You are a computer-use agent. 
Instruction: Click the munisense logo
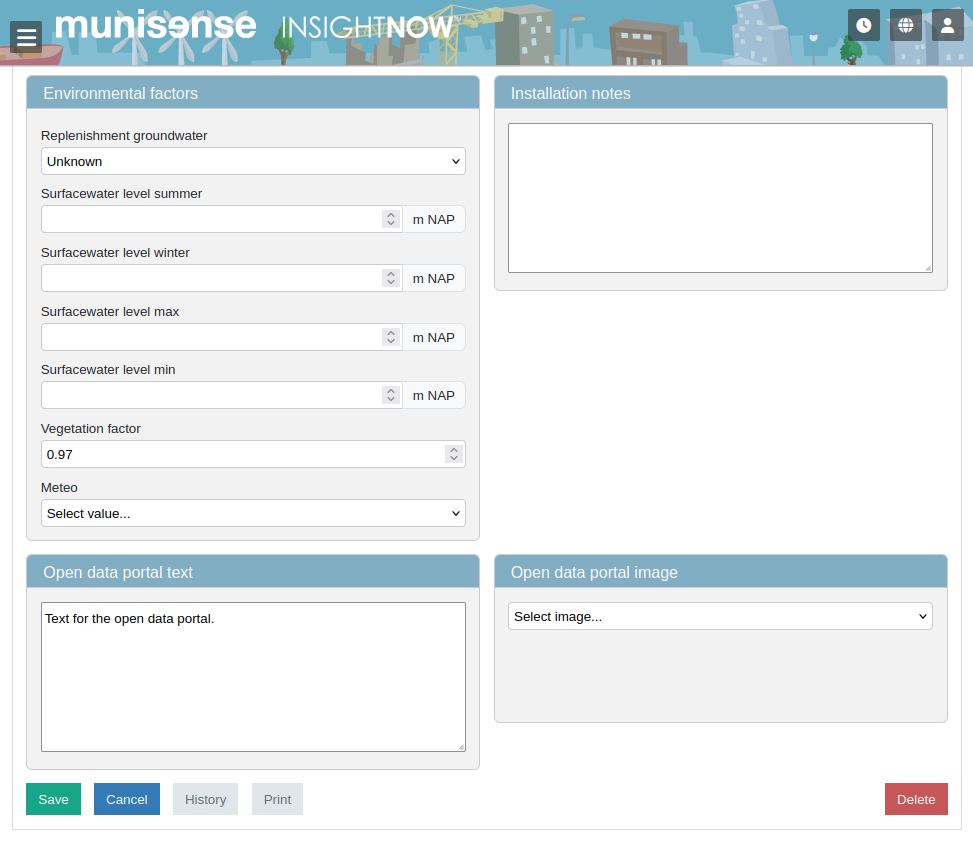click(155, 25)
